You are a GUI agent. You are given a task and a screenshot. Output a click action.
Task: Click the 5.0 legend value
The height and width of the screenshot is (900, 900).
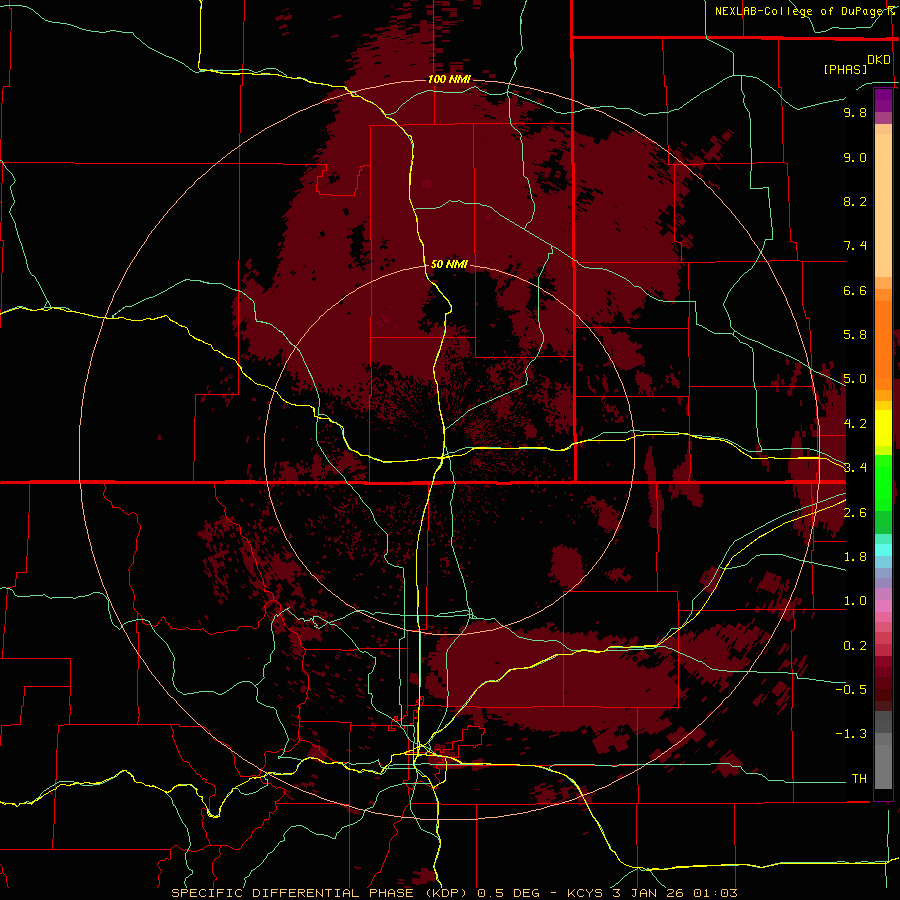pos(855,379)
